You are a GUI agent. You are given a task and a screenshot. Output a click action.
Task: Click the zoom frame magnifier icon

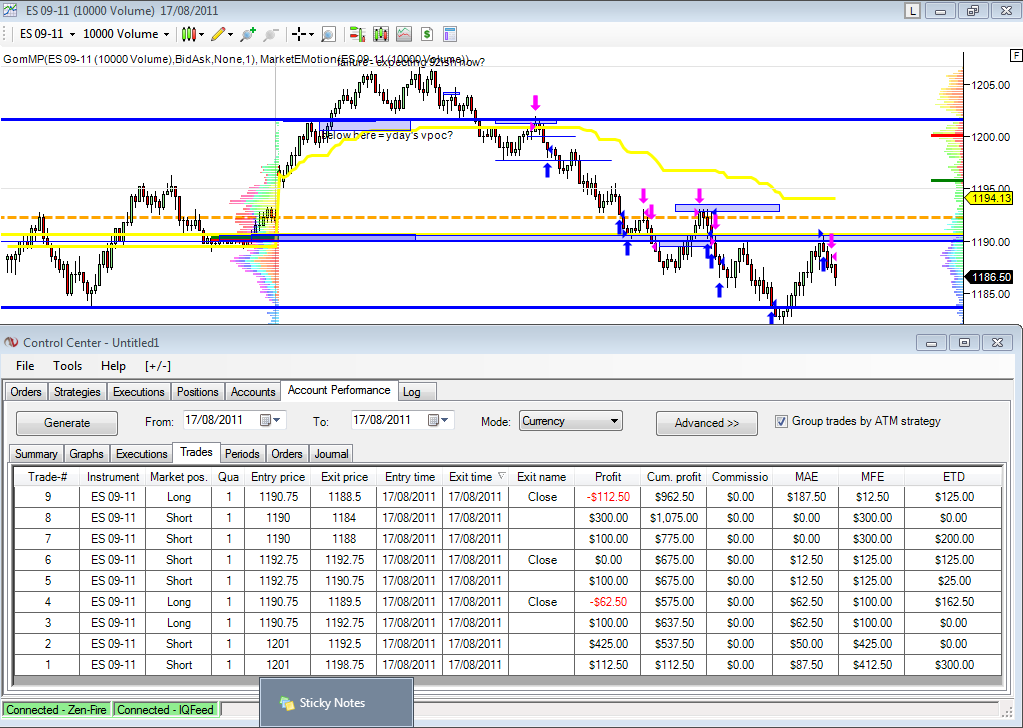tap(328, 34)
